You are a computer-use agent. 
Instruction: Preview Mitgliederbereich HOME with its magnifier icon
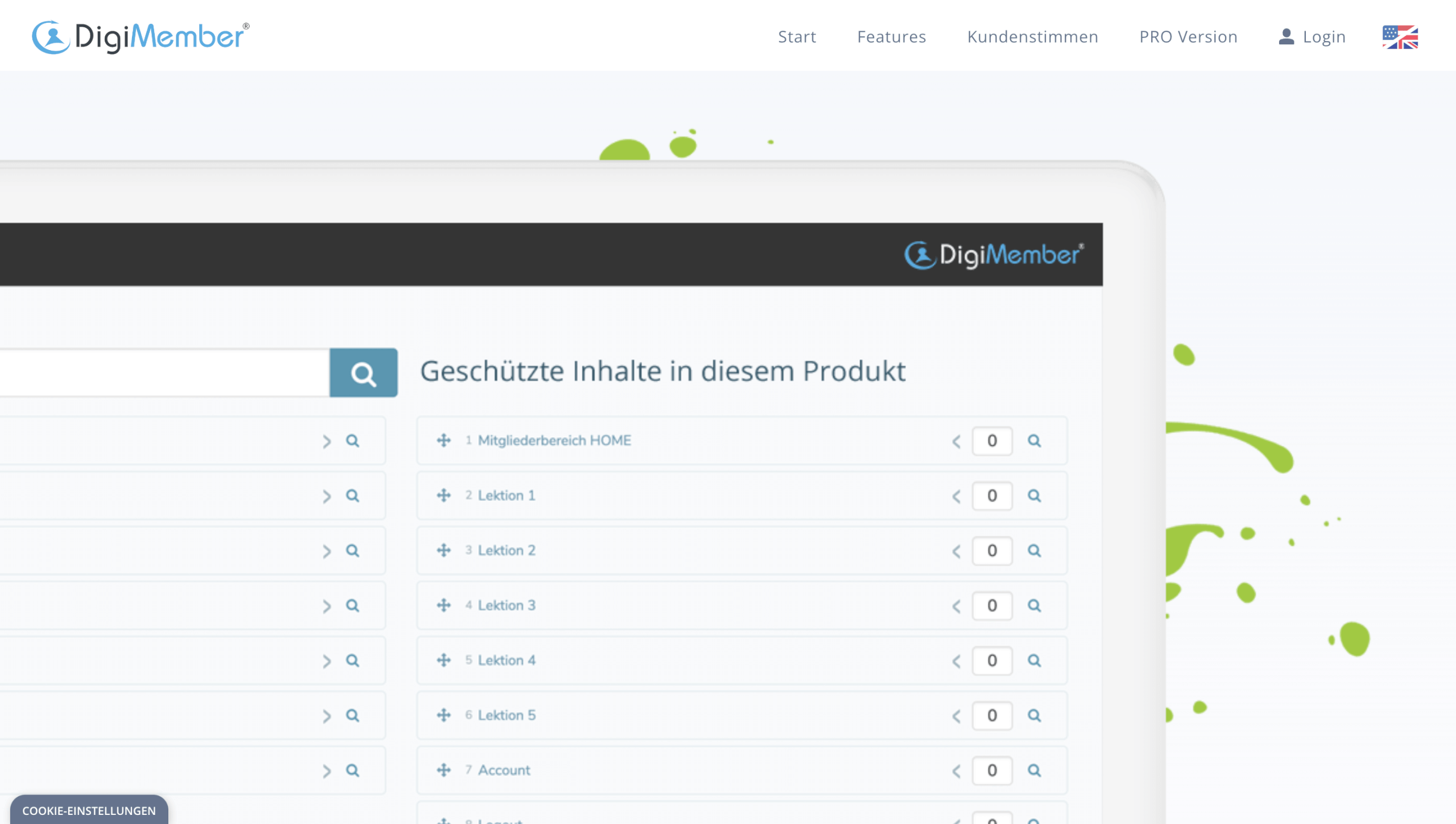click(1034, 441)
